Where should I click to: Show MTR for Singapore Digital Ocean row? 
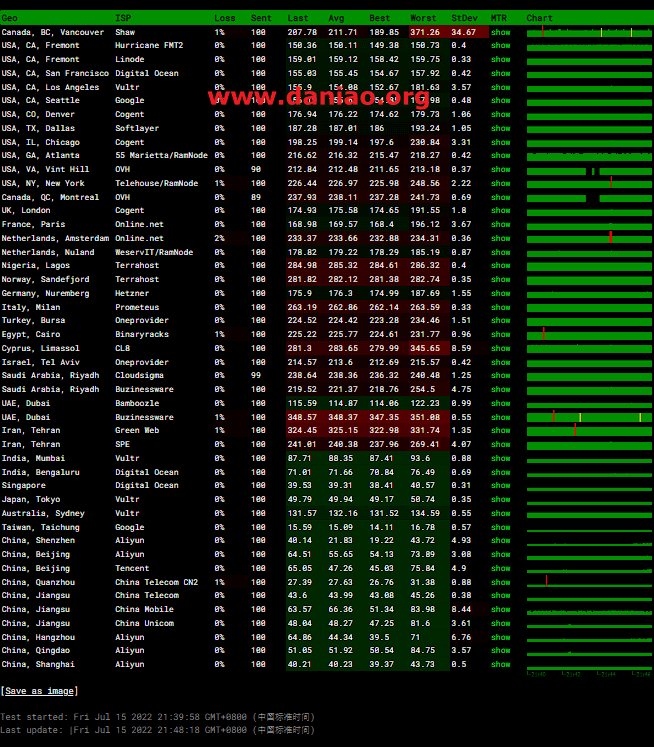(x=500, y=485)
